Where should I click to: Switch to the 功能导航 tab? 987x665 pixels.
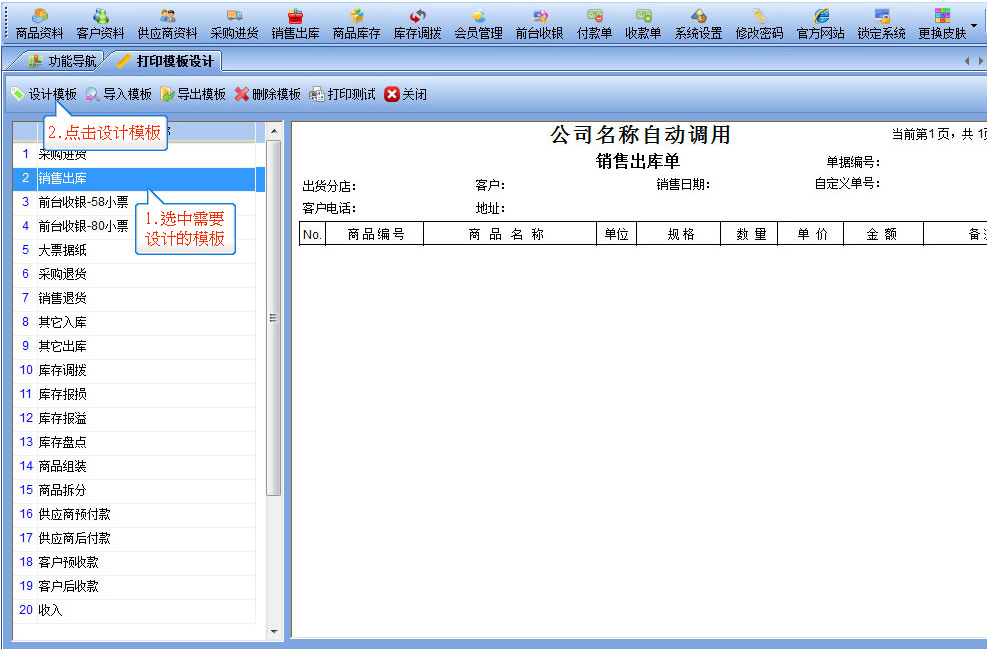pyautogui.click(x=62, y=61)
